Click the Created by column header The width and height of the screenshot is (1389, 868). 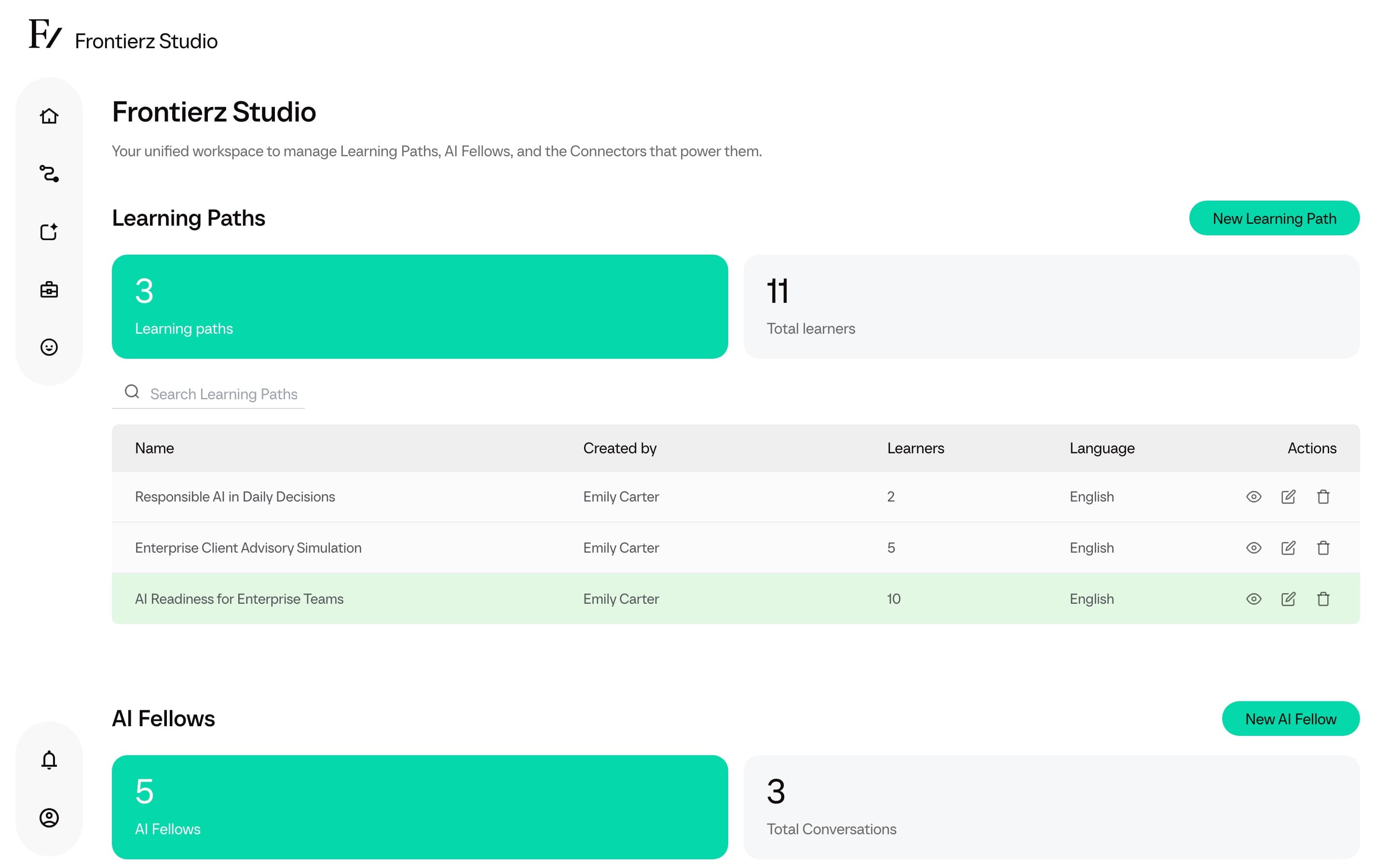click(x=619, y=448)
